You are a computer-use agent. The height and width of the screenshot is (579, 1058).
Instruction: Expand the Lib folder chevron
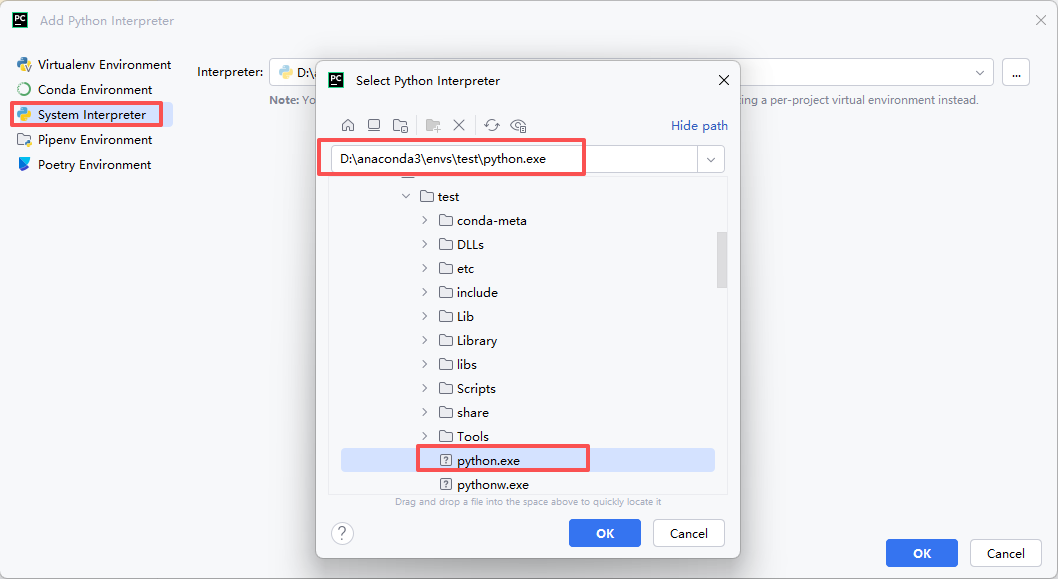(424, 316)
